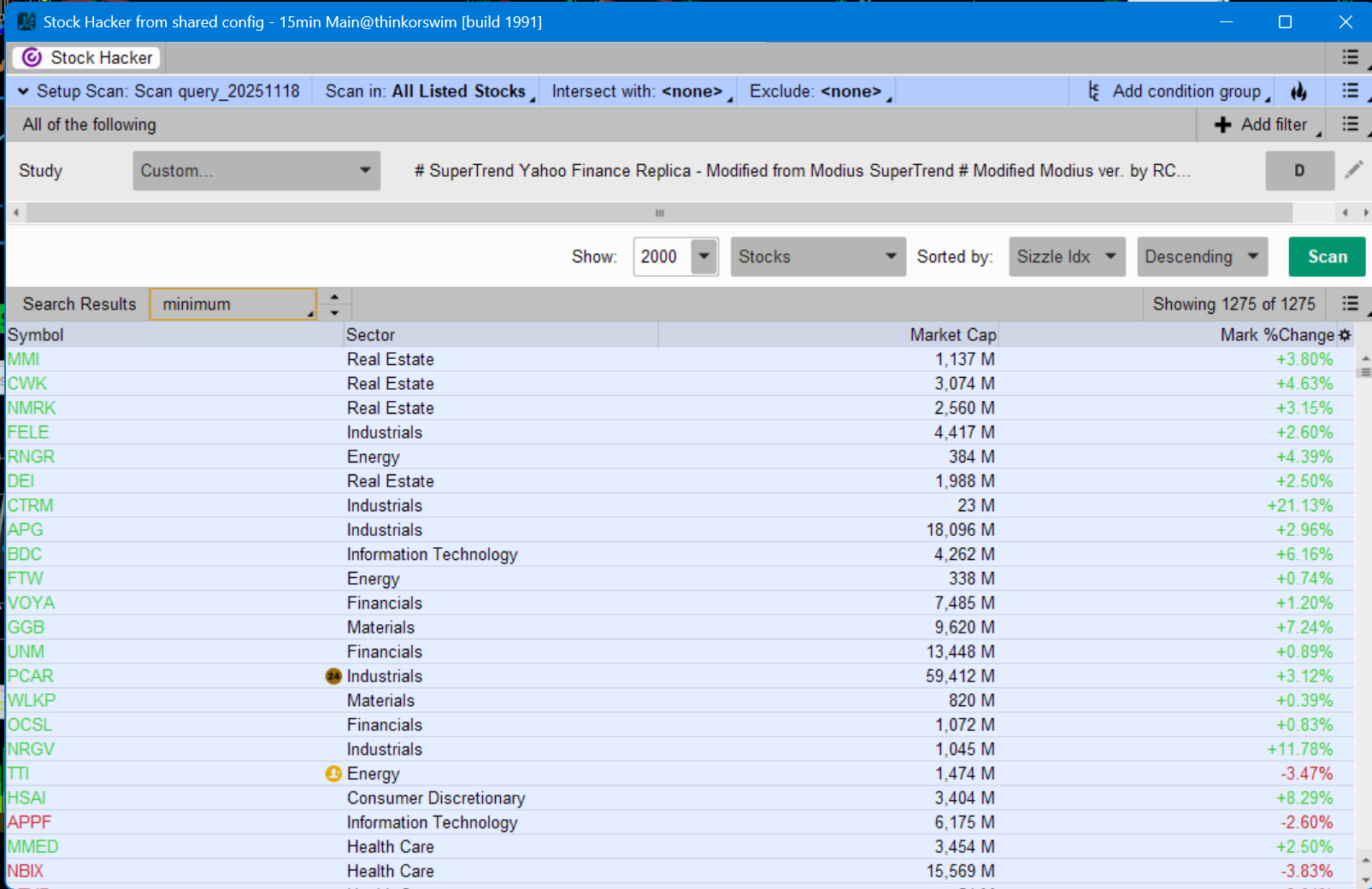Click the orange person badge on TTI row
This screenshot has height=889, width=1372.
(333, 774)
